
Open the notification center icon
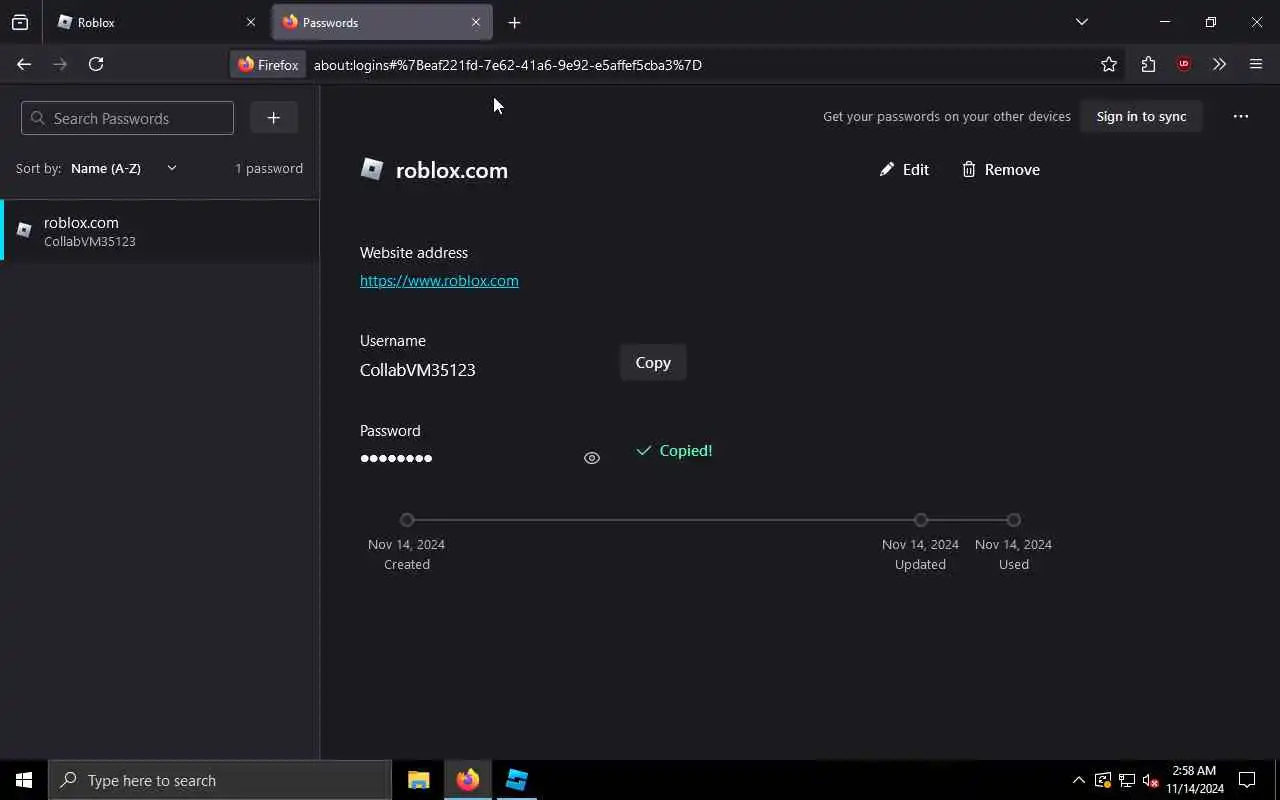click(x=1247, y=780)
